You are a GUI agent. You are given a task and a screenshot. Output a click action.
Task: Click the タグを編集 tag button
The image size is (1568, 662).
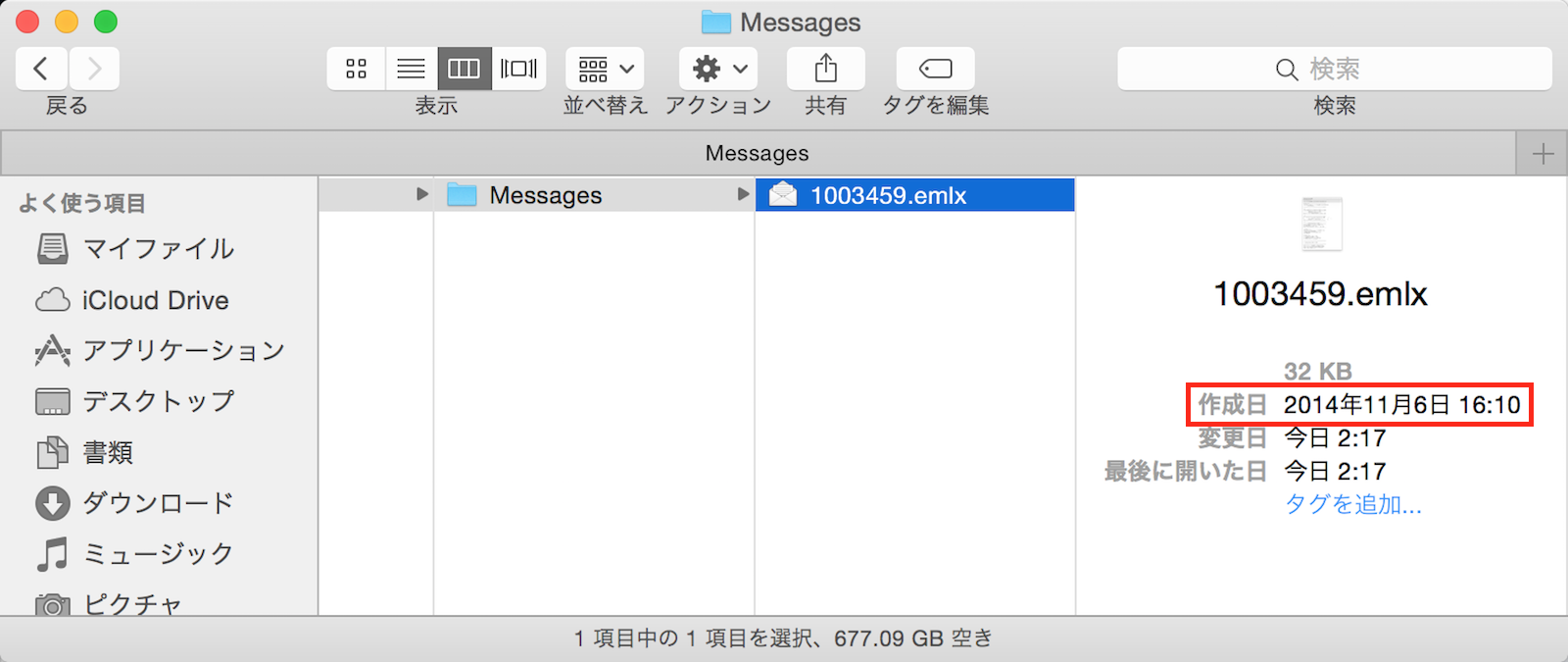[x=935, y=69]
